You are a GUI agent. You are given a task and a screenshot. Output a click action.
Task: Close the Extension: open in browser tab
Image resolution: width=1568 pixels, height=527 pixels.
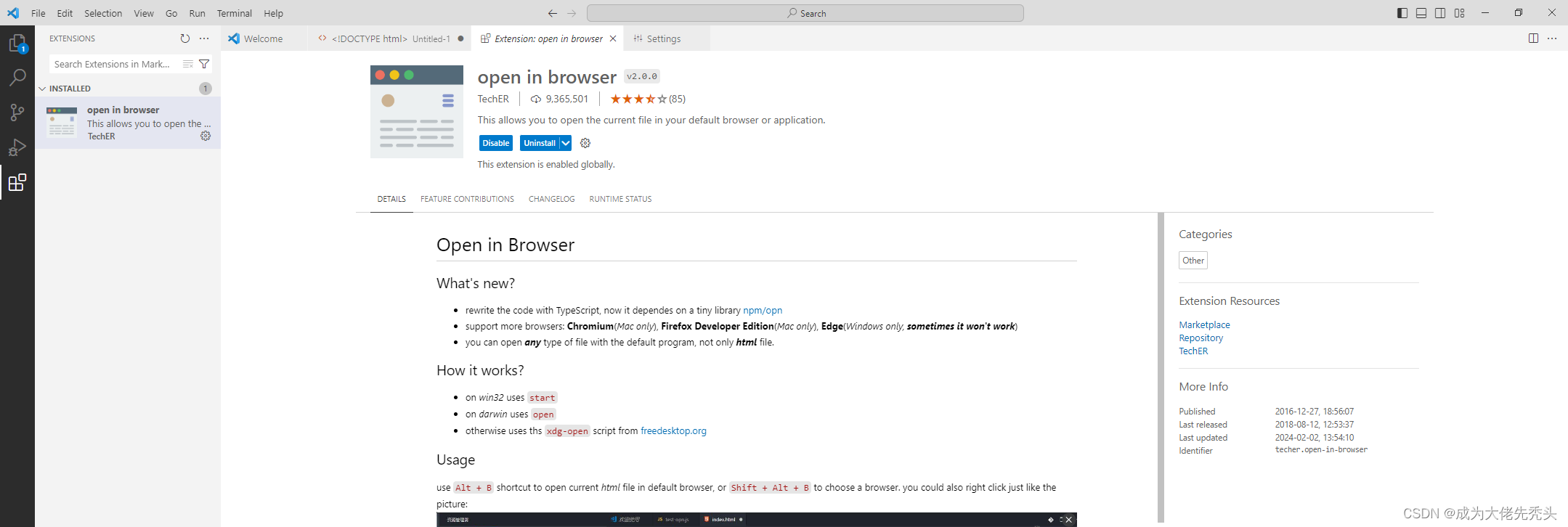coord(613,38)
